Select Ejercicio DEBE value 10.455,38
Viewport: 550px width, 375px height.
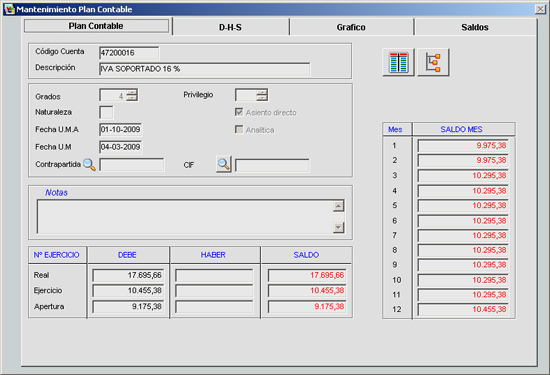pyautogui.click(x=128, y=291)
